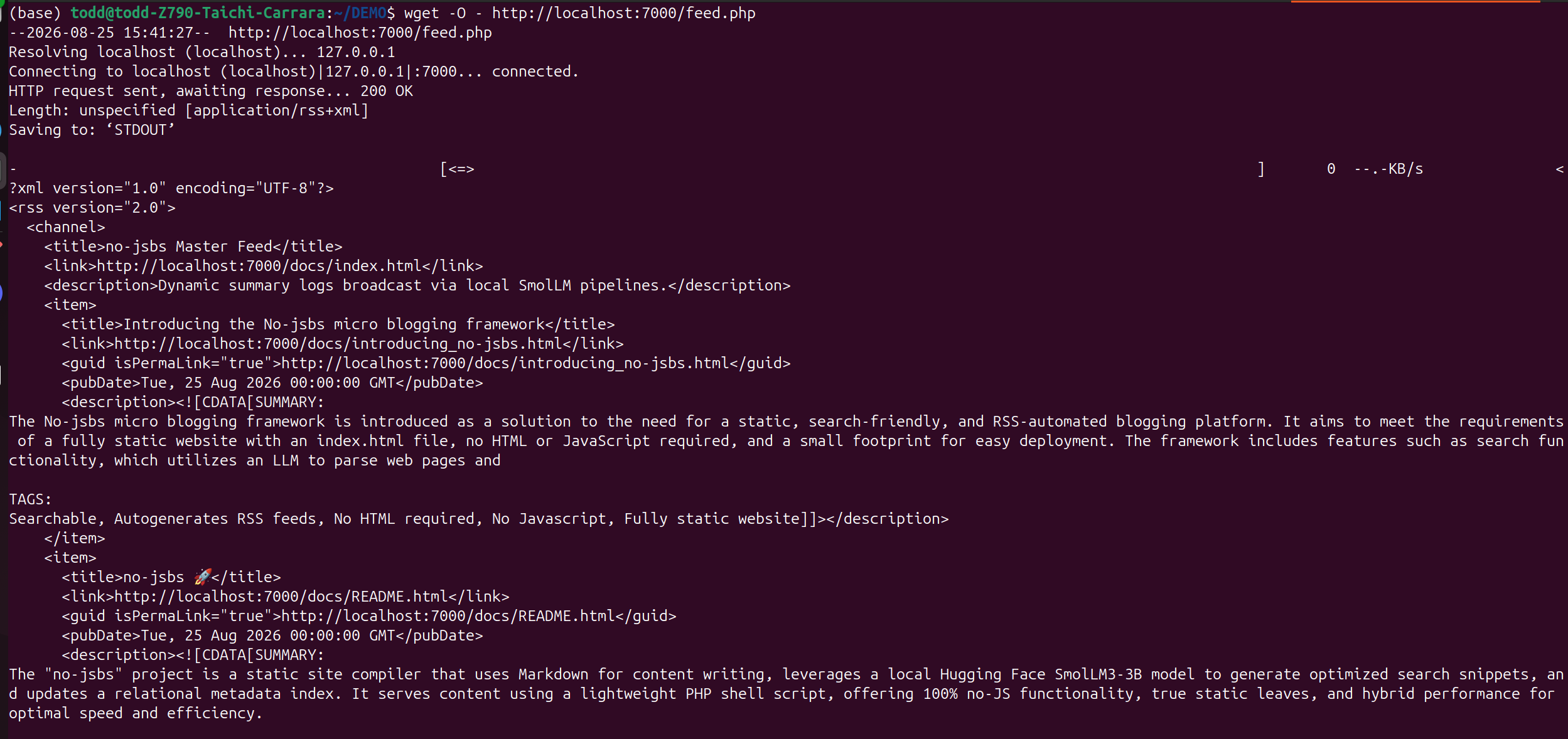
Task: Click the "200 OK" response status text
Action: pyautogui.click(x=387, y=91)
